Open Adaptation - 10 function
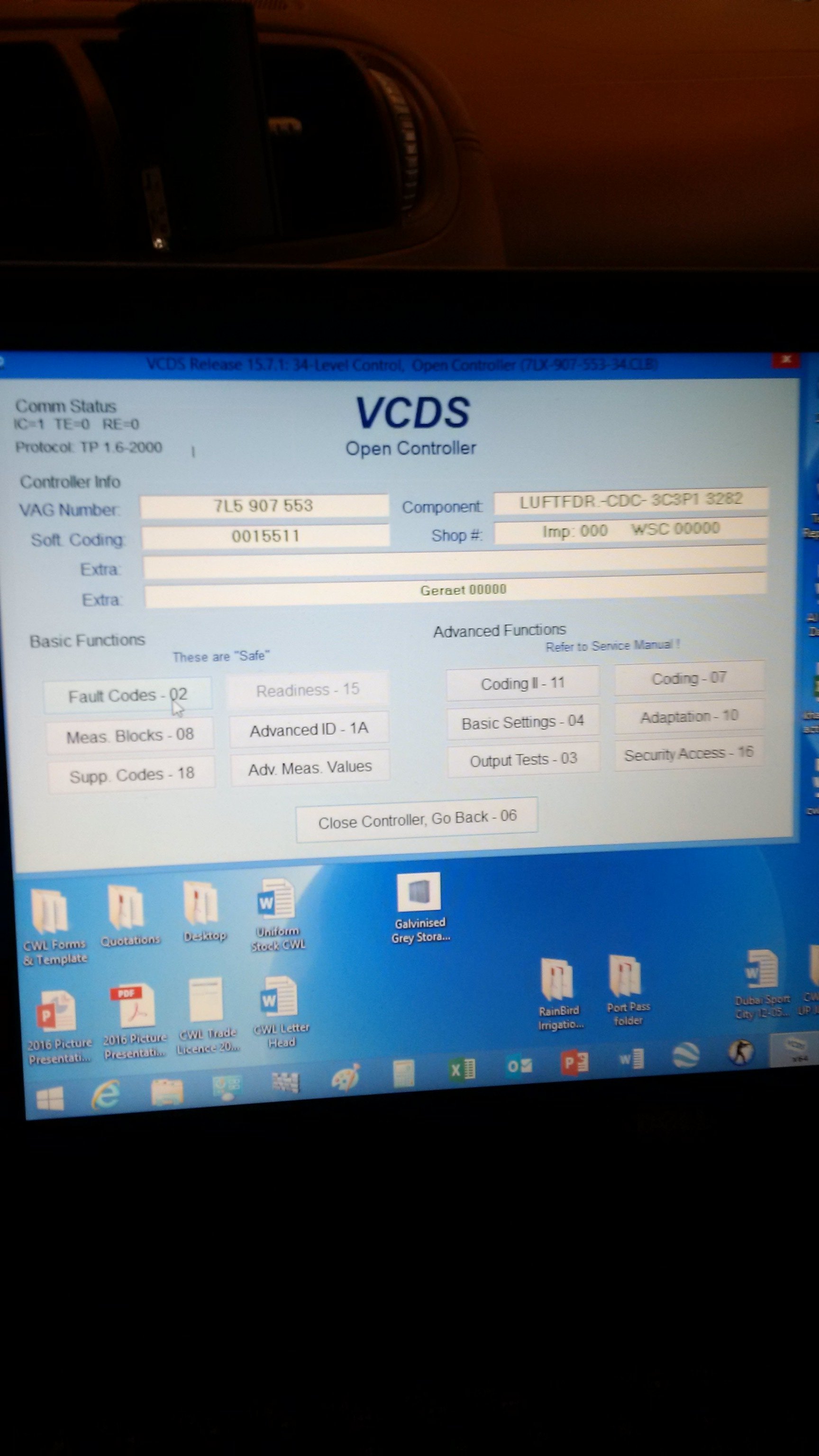Image resolution: width=819 pixels, height=1456 pixels. pyautogui.click(x=689, y=717)
